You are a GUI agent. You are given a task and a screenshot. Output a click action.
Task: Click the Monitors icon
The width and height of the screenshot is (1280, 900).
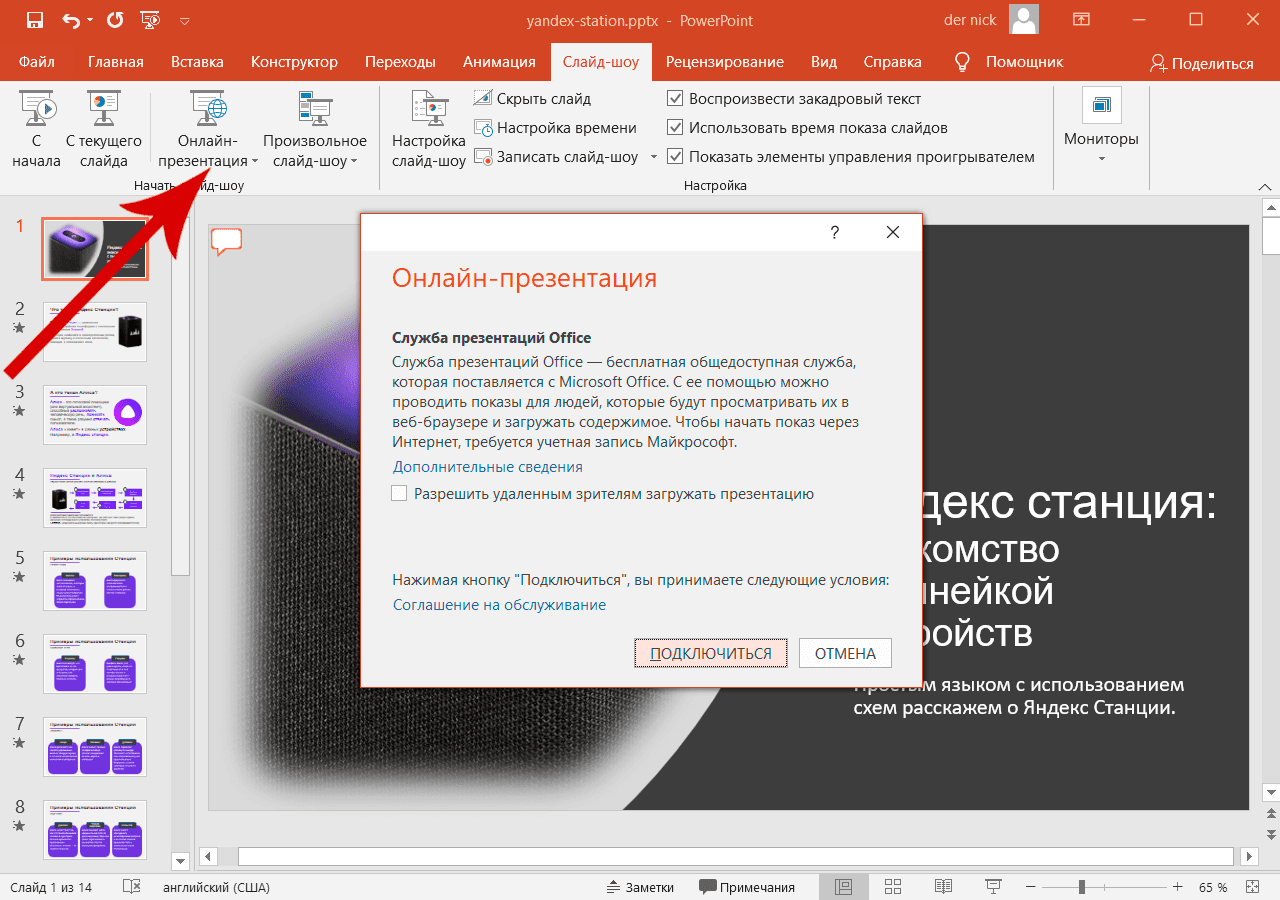1101,105
